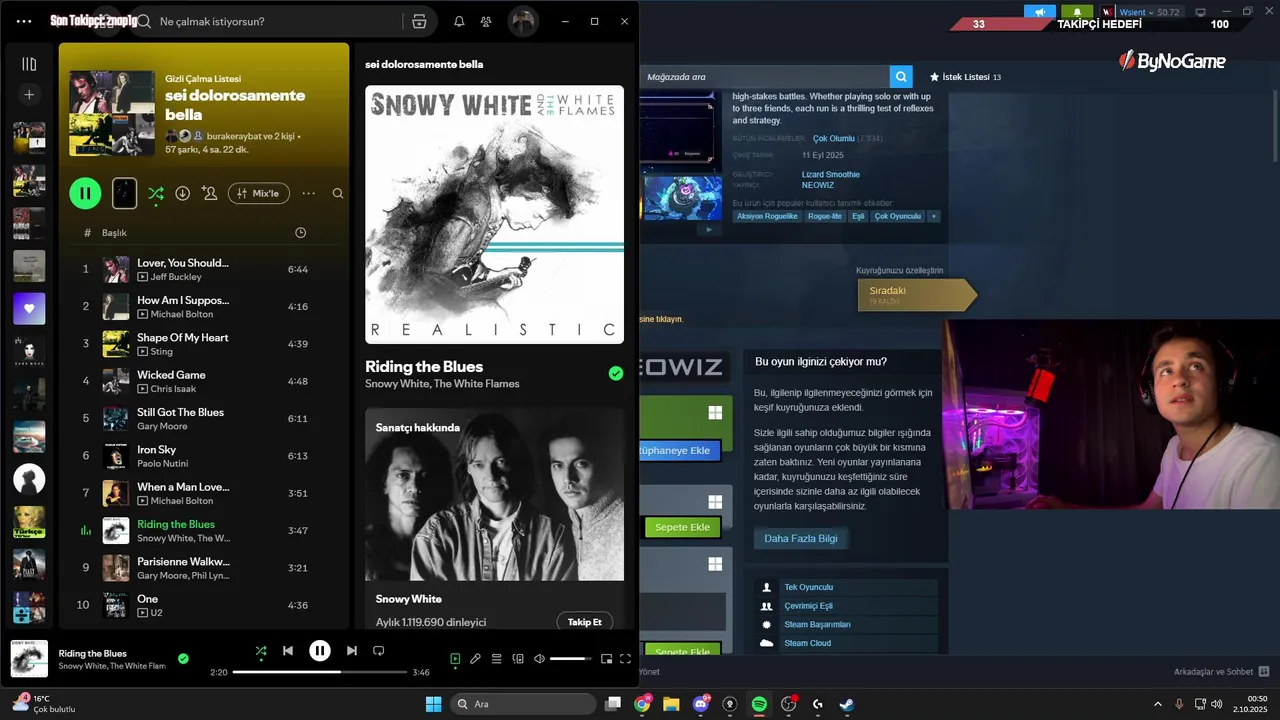Open Çok Olumlu reviews link
This screenshot has width=1280, height=720.
coord(834,138)
